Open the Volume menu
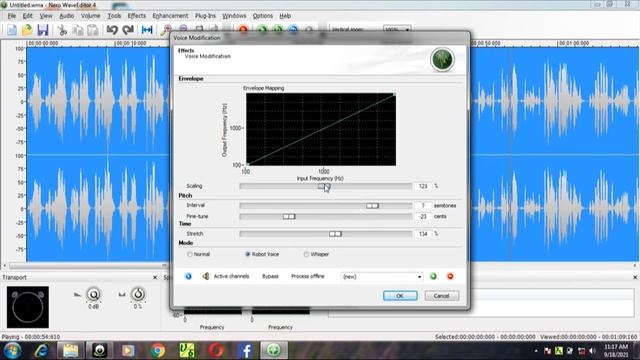The image size is (640, 360). pos(90,16)
